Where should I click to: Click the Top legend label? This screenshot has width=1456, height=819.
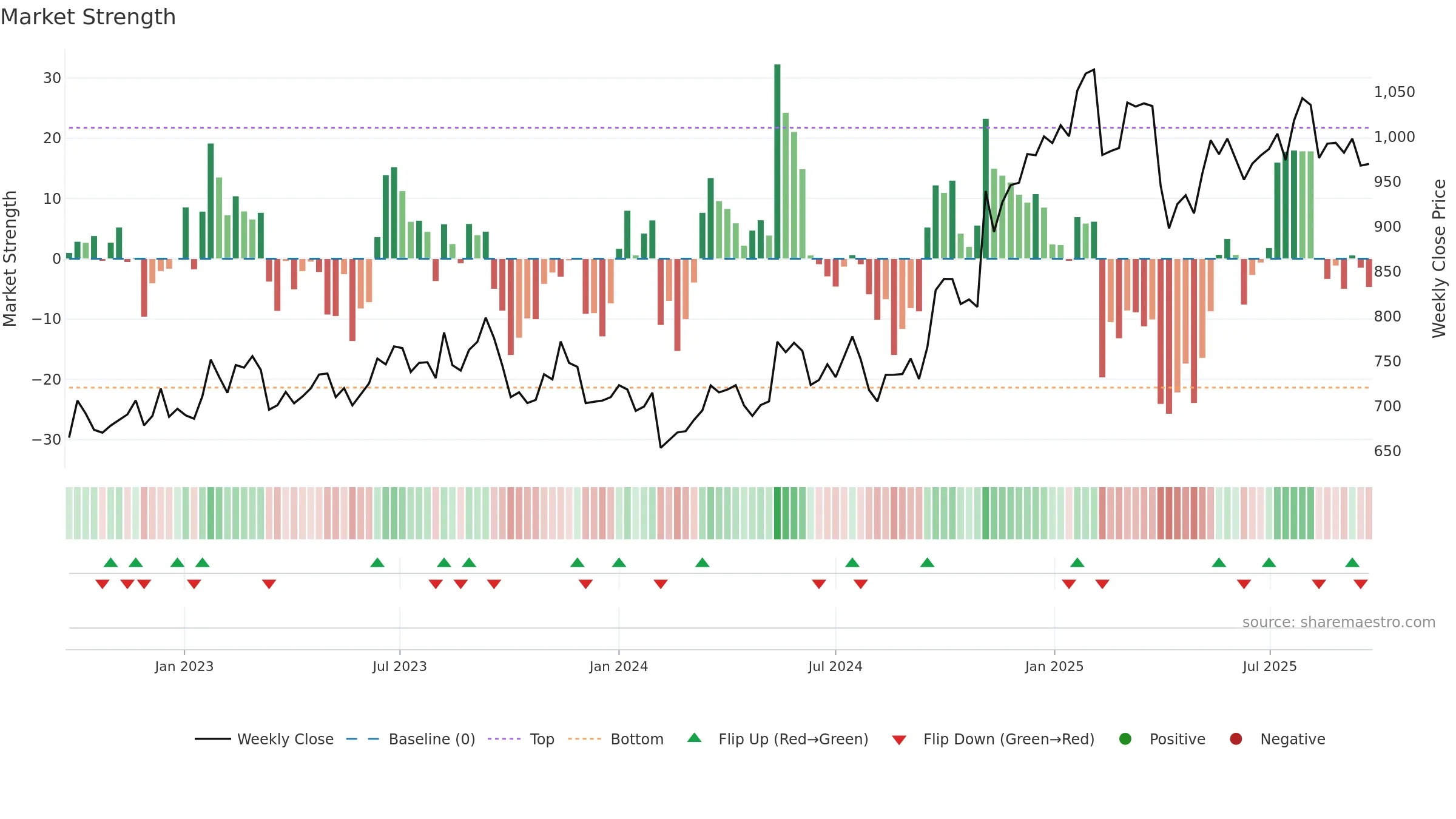point(542,739)
